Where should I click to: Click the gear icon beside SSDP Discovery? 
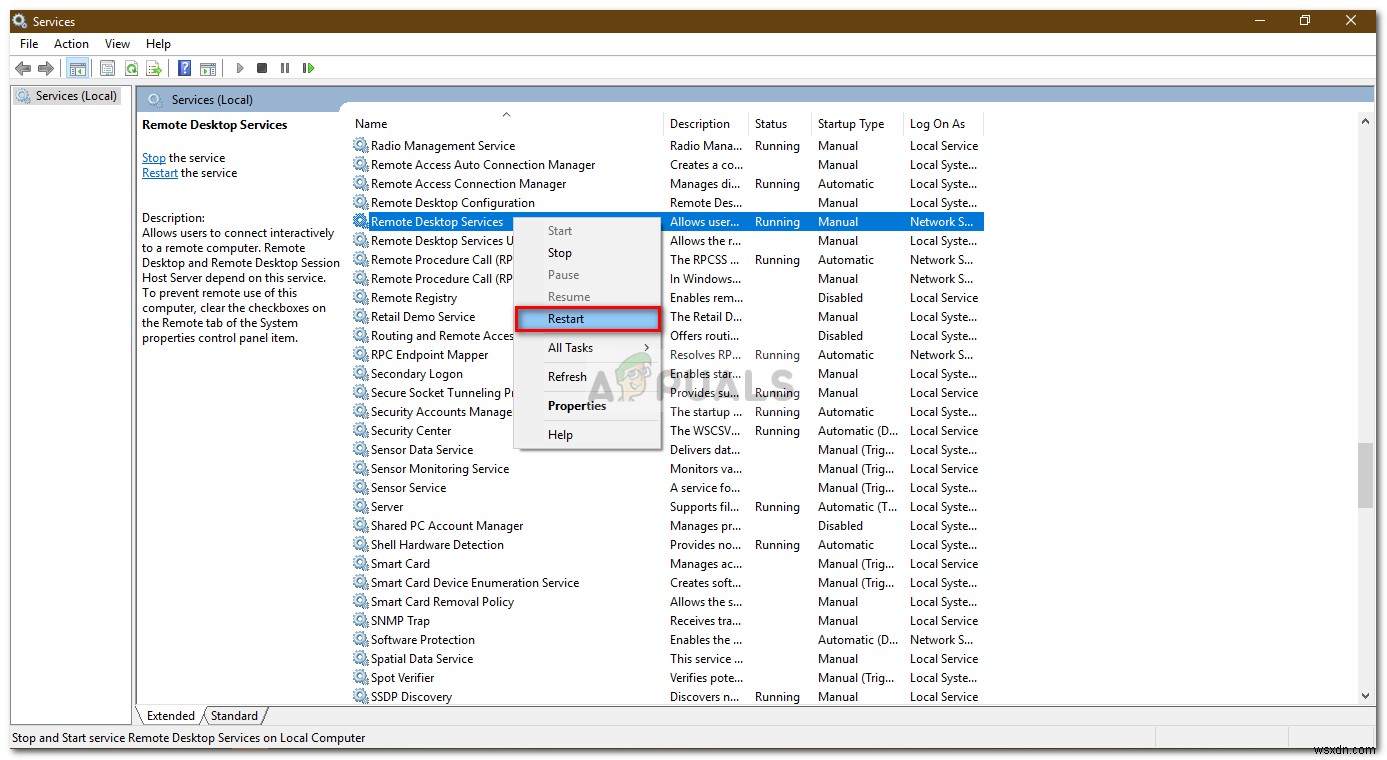pos(361,697)
